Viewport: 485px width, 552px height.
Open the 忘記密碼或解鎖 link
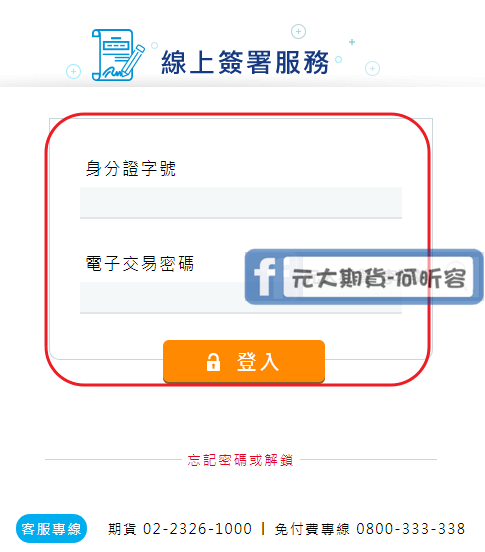click(x=240, y=460)
